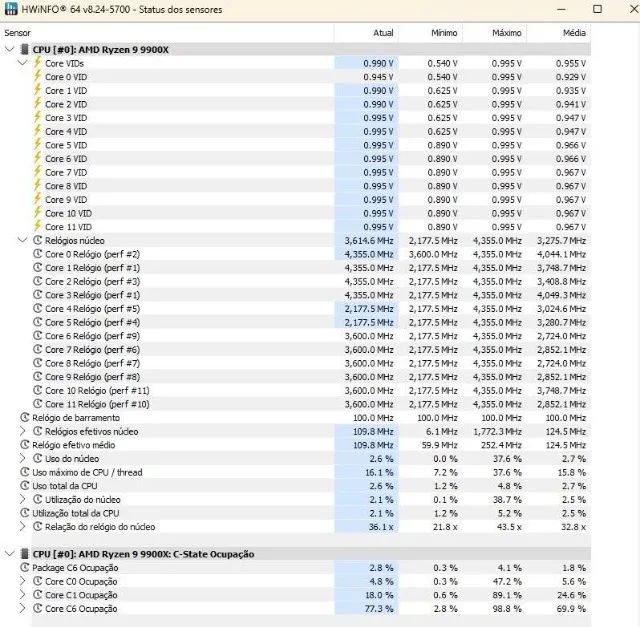
Task: Click the clock icon beside Relógio de barramento
Action: [24, 418]
